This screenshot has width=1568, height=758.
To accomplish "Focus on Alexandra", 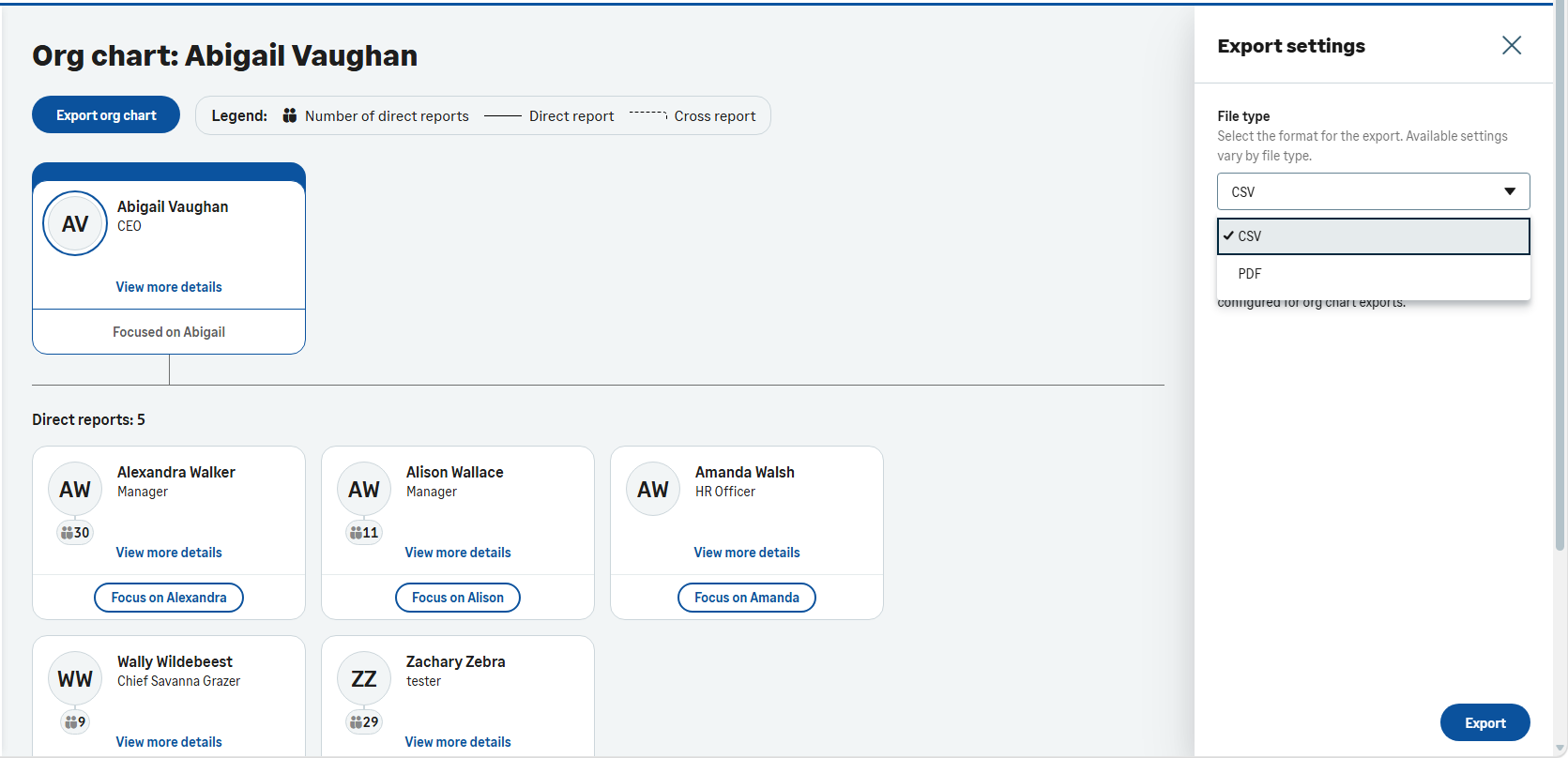I will tap(169, 598).
